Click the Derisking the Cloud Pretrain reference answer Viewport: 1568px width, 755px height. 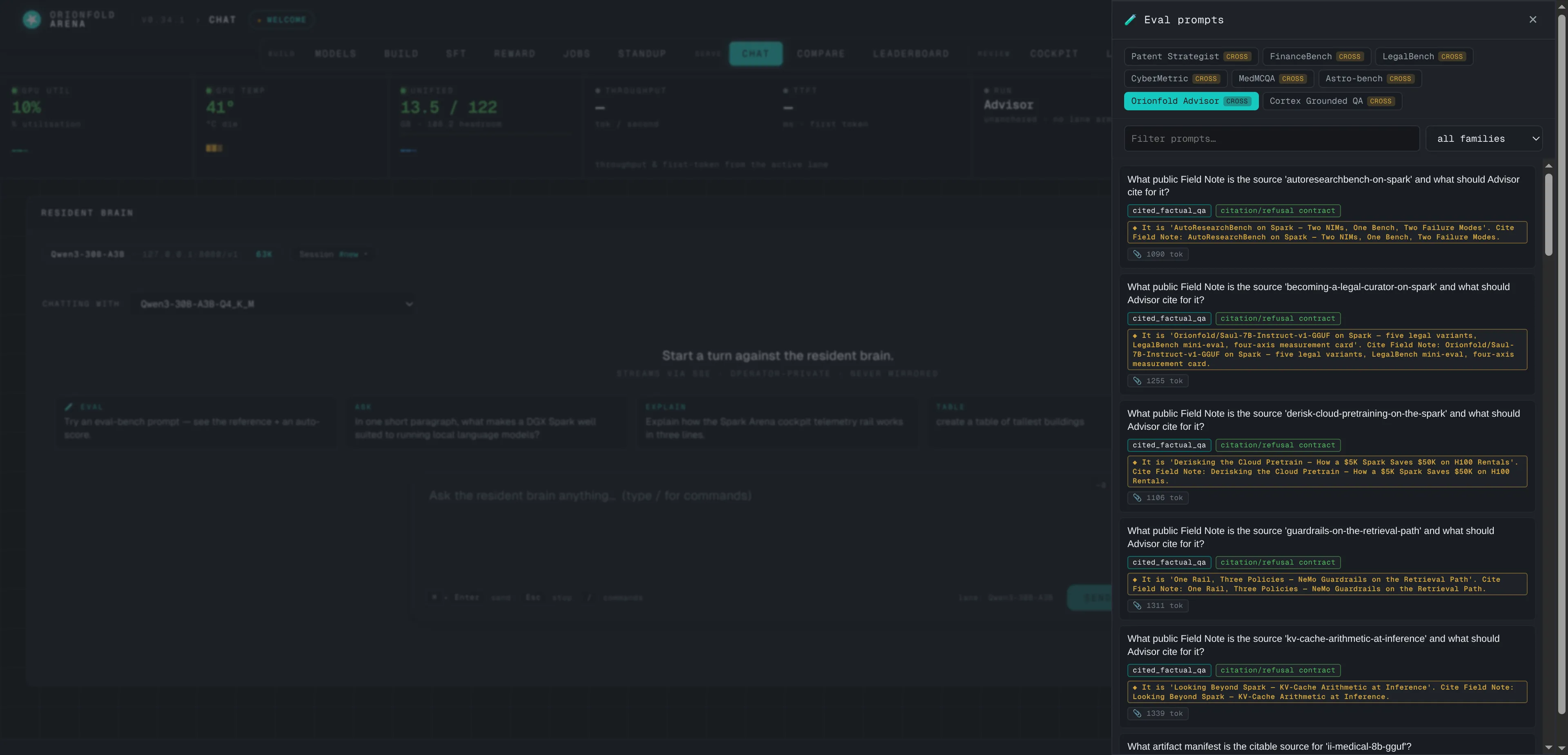coord(1327,471)
